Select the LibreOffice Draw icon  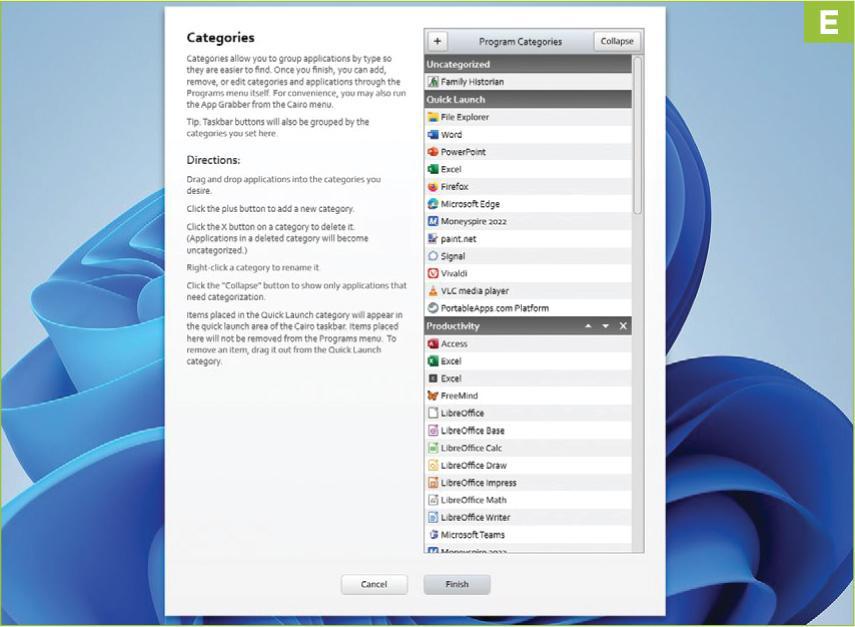[x=433, y=466]
